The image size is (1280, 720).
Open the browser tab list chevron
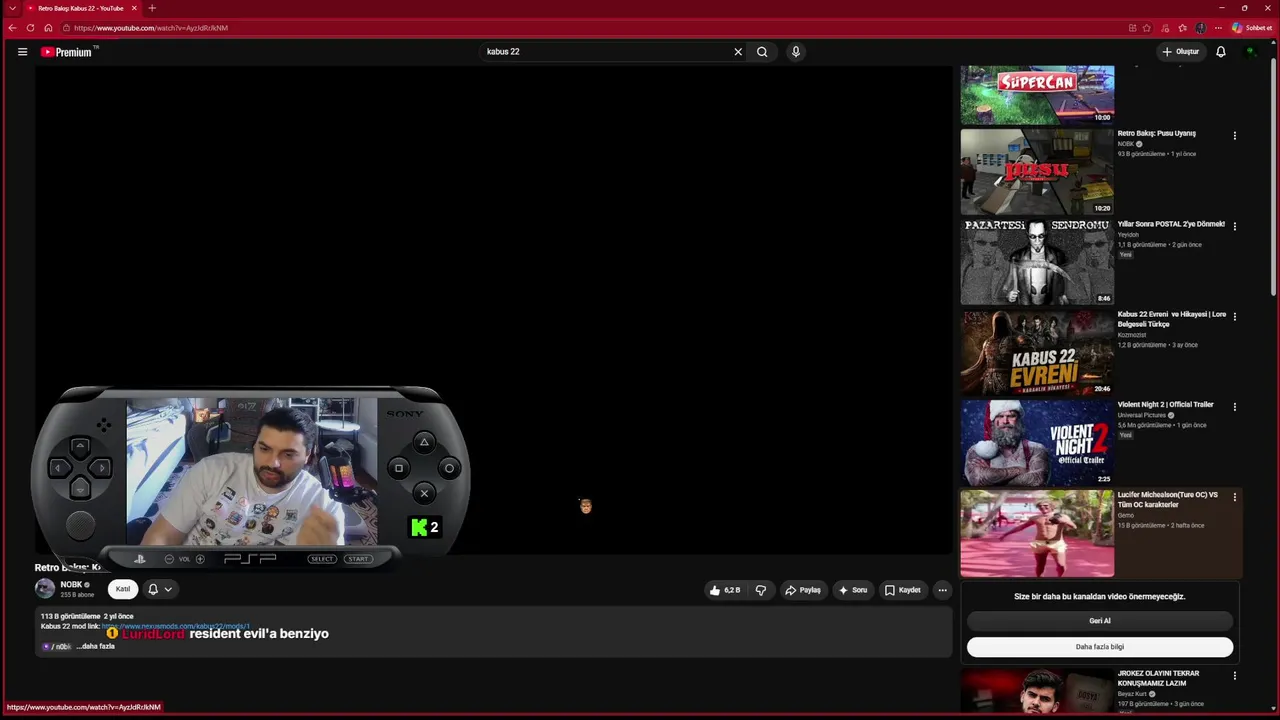pos(12,8)
